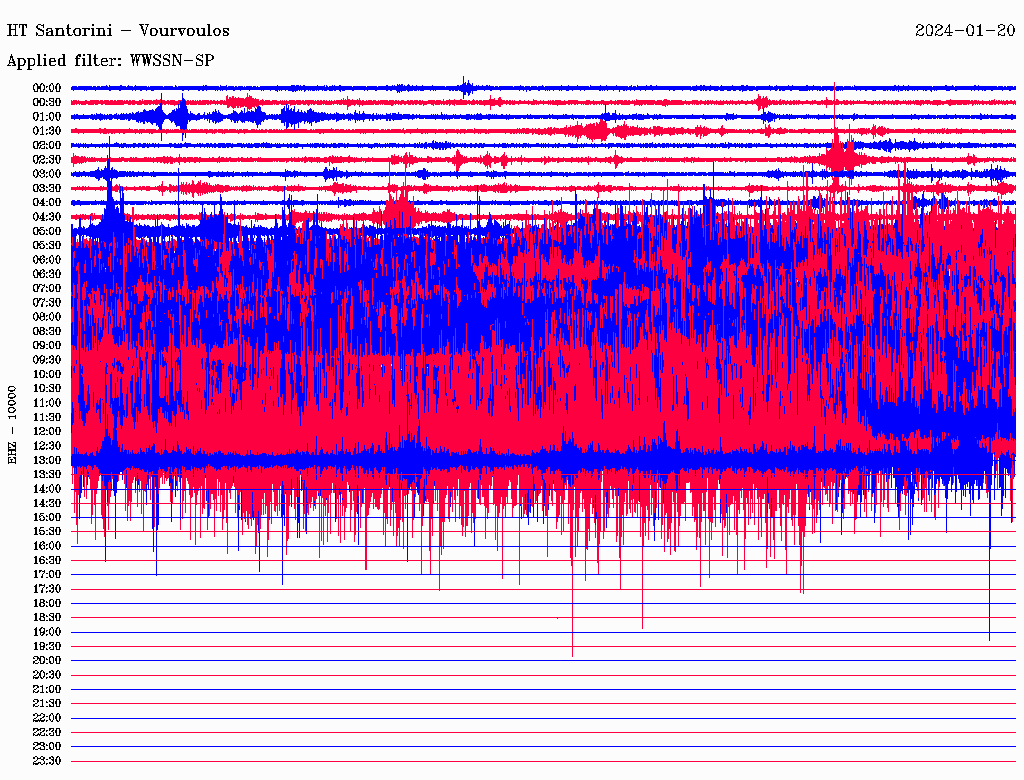This screenshot has height=780, width=1024.
Task: Click the 06:00 time label
Action: (x=47, y=260)
